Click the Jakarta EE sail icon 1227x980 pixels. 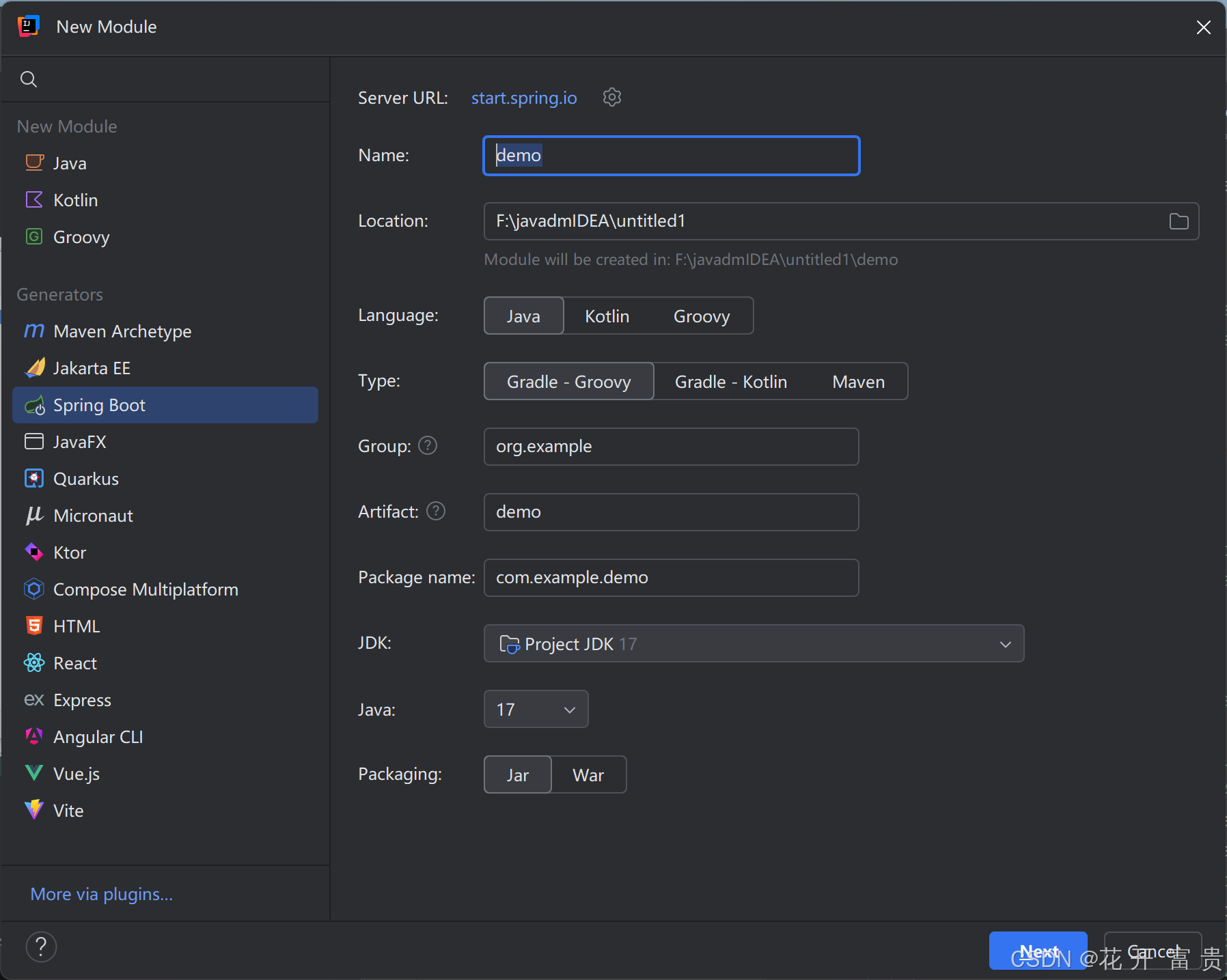34,367
